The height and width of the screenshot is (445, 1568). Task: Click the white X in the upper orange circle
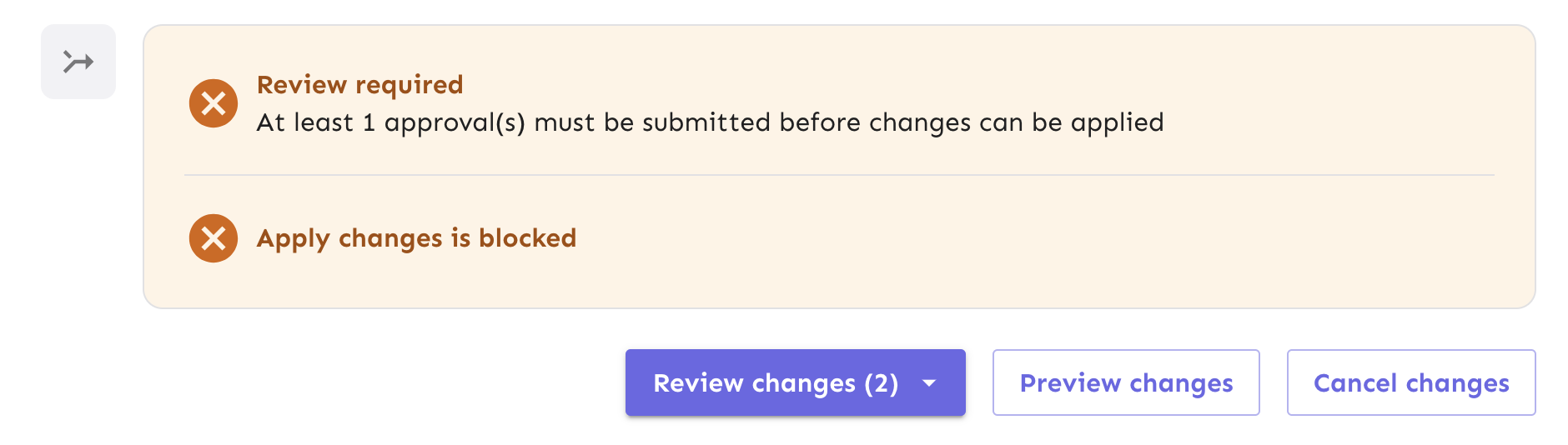pyautogui.click(x=214, y=103)
